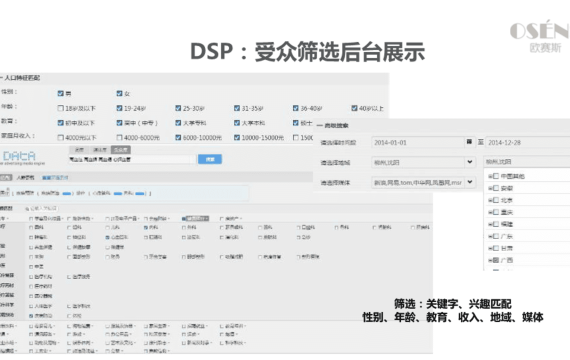Toggle the 25-30岁 age checkbox
This screenshot has height=360, width=570.
pyautogui.click(x=178, y=108)
